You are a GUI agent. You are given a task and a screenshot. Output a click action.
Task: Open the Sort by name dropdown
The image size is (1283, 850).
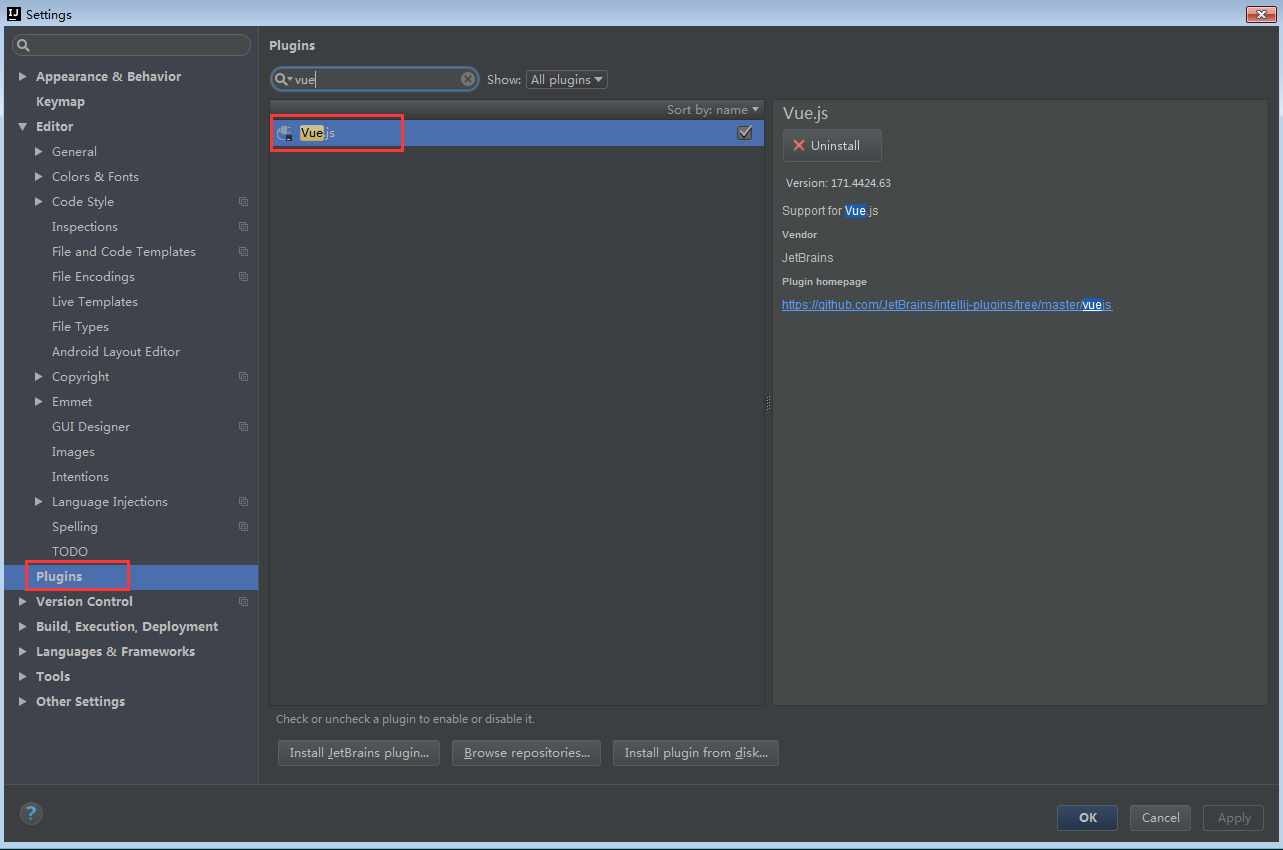pos(713,109)
